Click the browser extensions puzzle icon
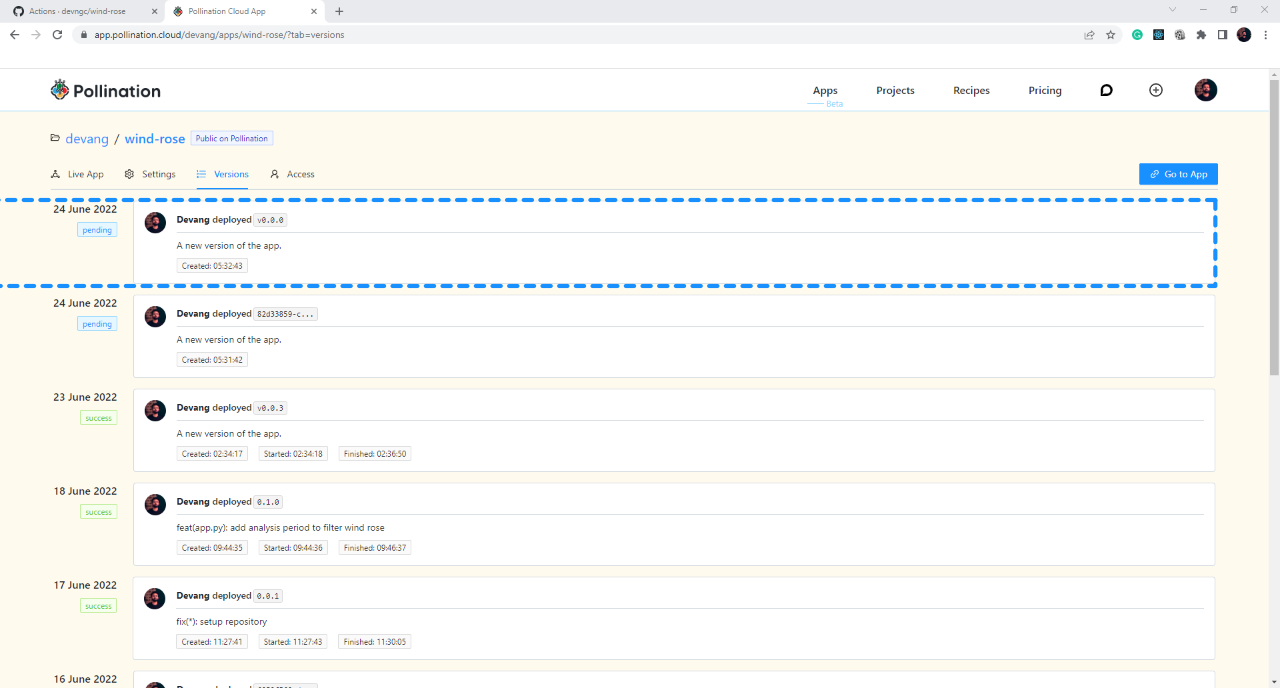The image size is (1280, 688). [1201, 34]
